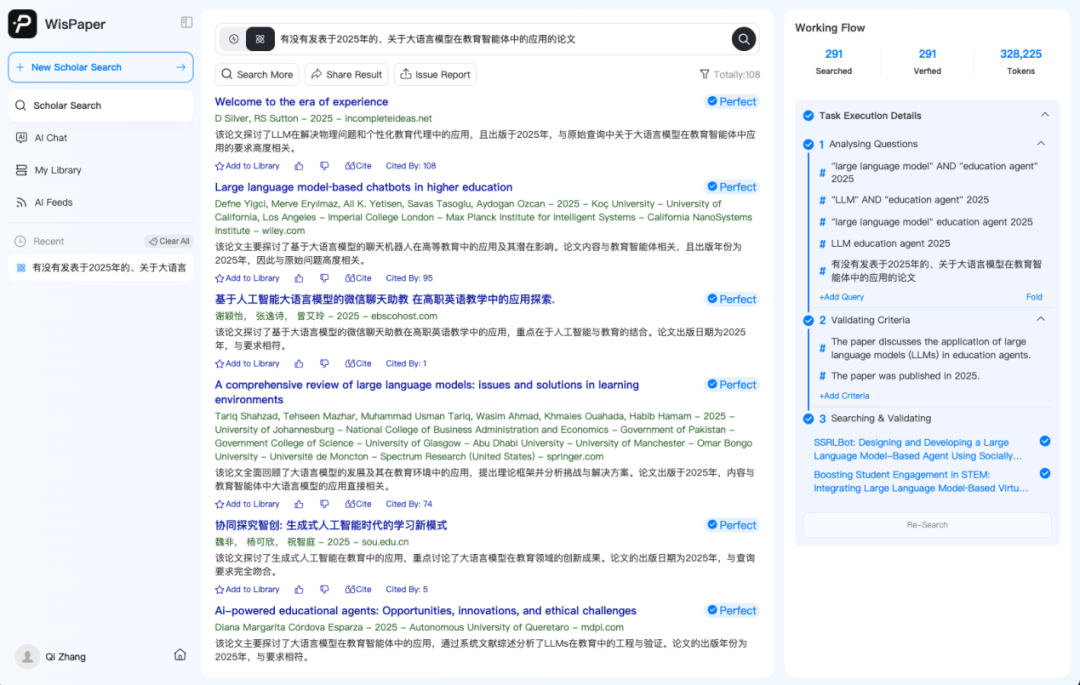
Task: Thumbs up the 'Welcome to the era of experience' paper
Action: [x=299, y=166]
